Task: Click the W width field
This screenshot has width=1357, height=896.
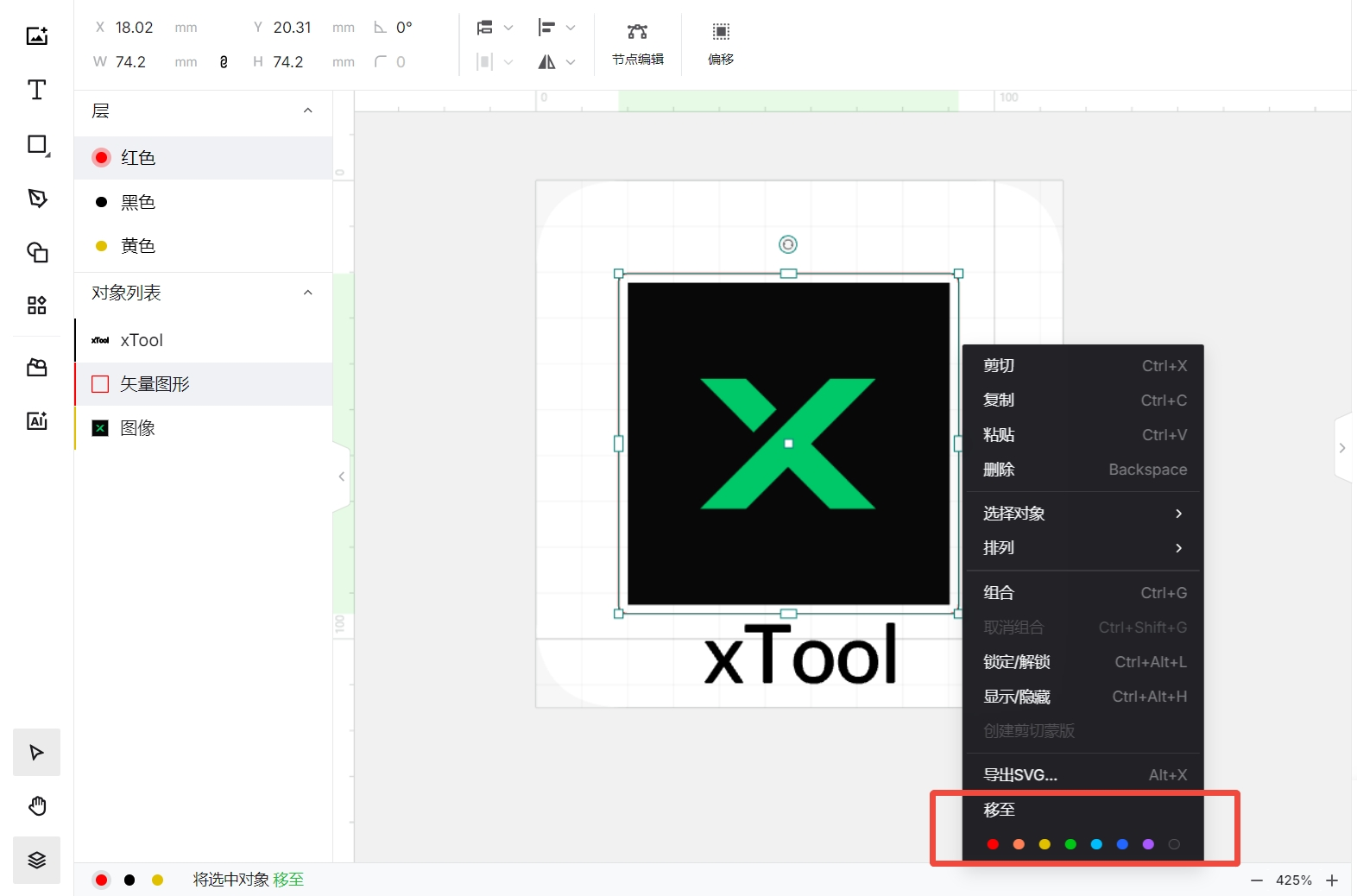Action: pyautogui.click(x=145, y=62)
